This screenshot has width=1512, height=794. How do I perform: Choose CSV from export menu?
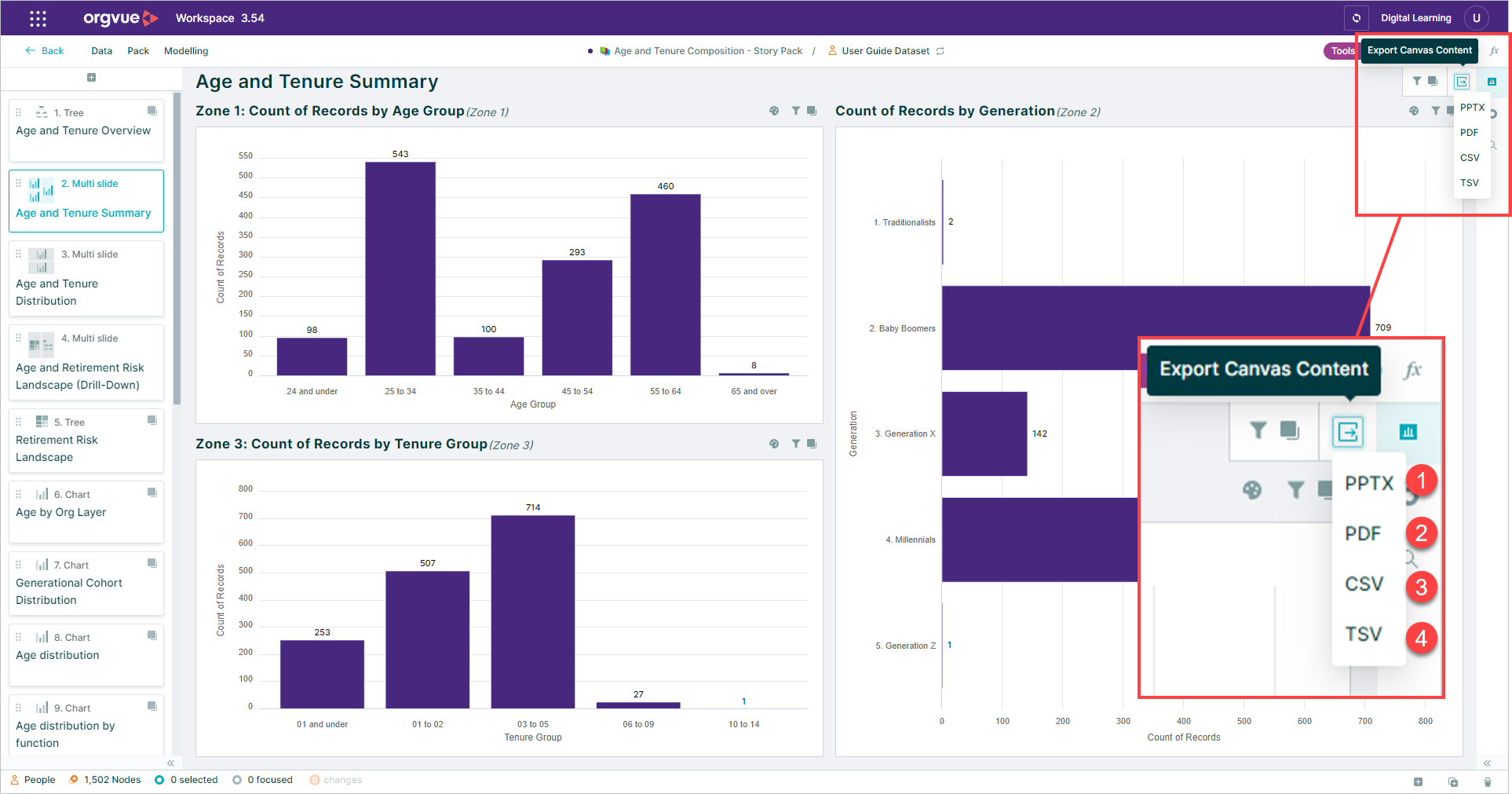pyautogui.click(x=1470, y=158)
